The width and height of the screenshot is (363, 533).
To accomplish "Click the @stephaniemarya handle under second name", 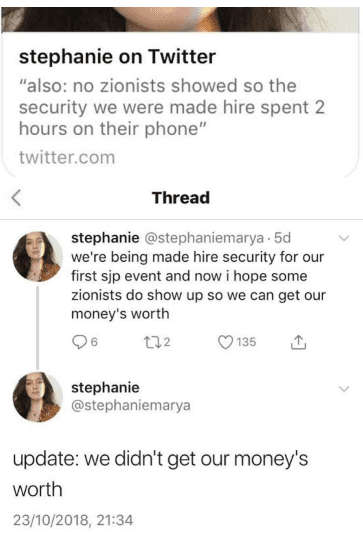I will (x=131, y=405).
